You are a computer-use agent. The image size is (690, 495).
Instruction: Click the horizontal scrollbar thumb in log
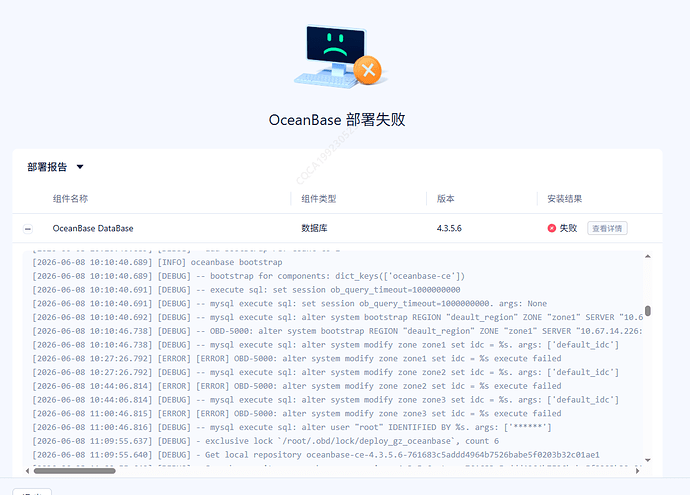[75, 471]
